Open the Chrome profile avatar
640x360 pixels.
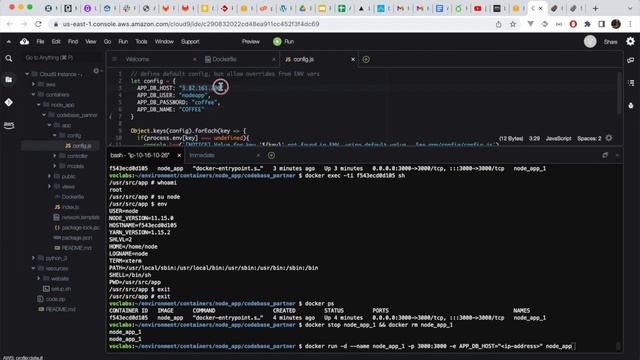(x=616, y=24)
